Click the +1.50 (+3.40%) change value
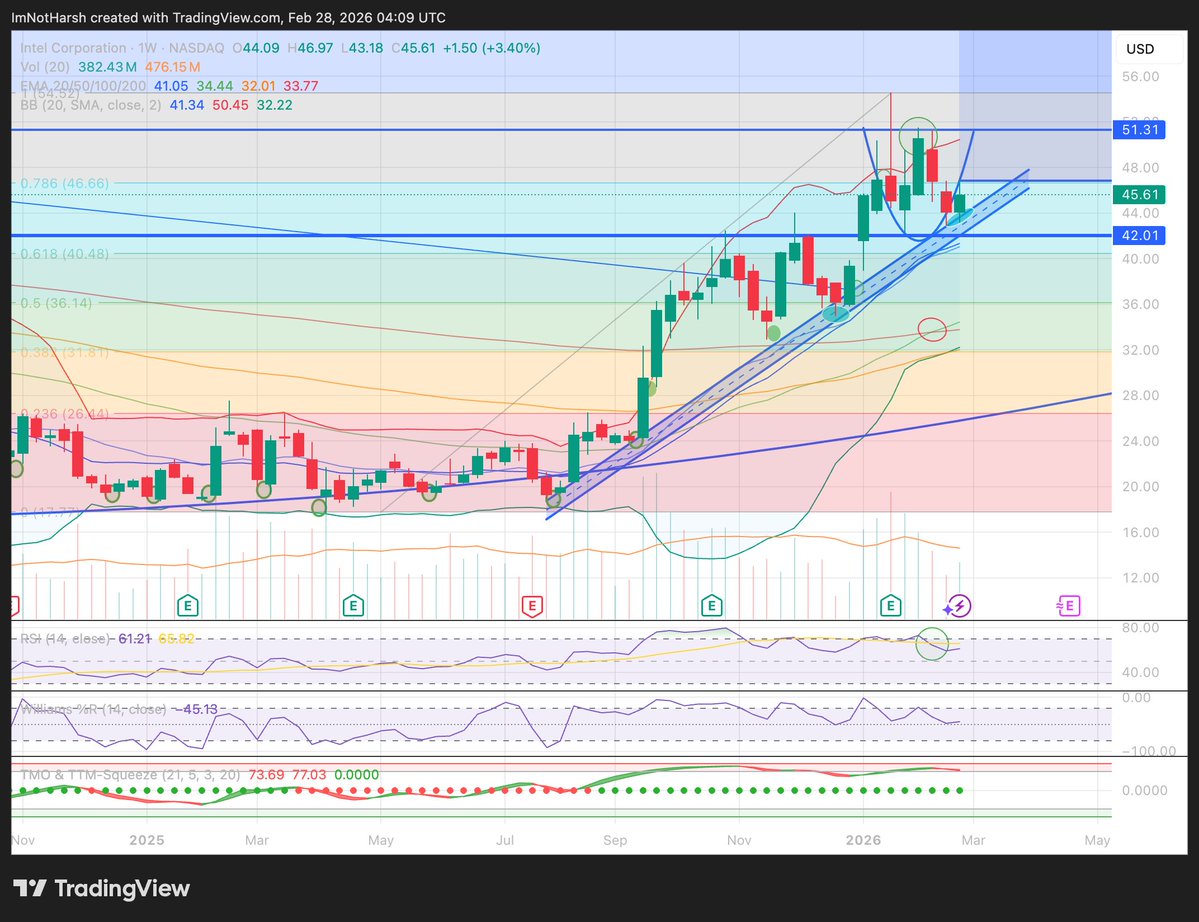This screenshot has width=1199, height=922. click(x=492, y=47)
